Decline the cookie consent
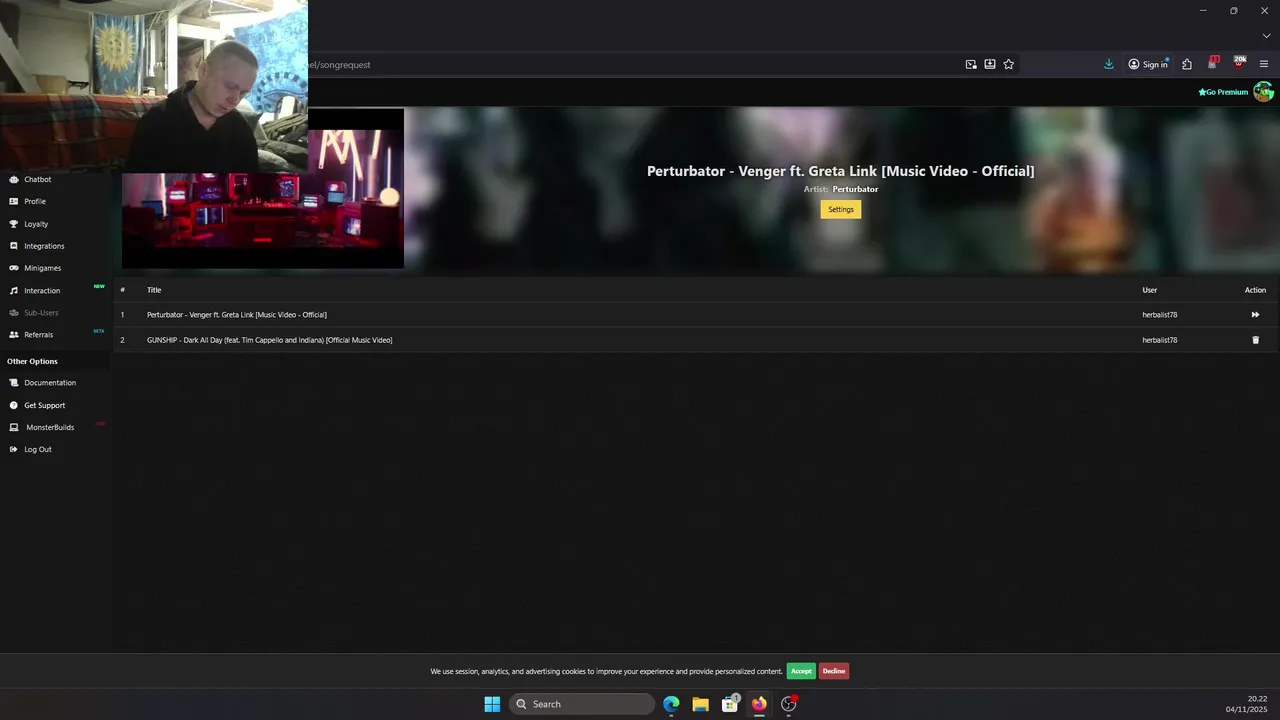1280x720 pixels. point(834,671)
